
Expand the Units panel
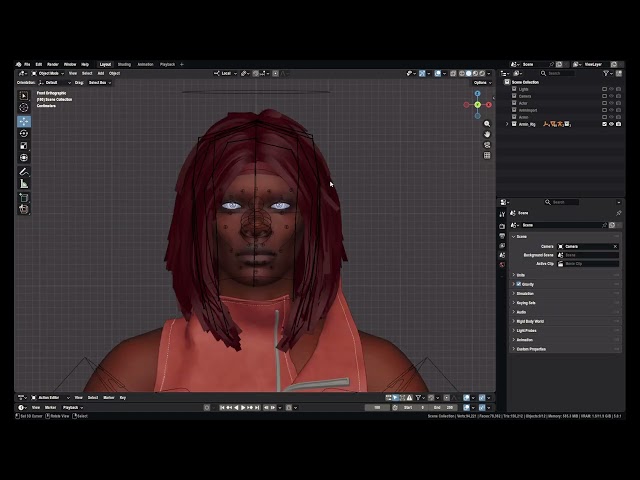tap(565, 275)
